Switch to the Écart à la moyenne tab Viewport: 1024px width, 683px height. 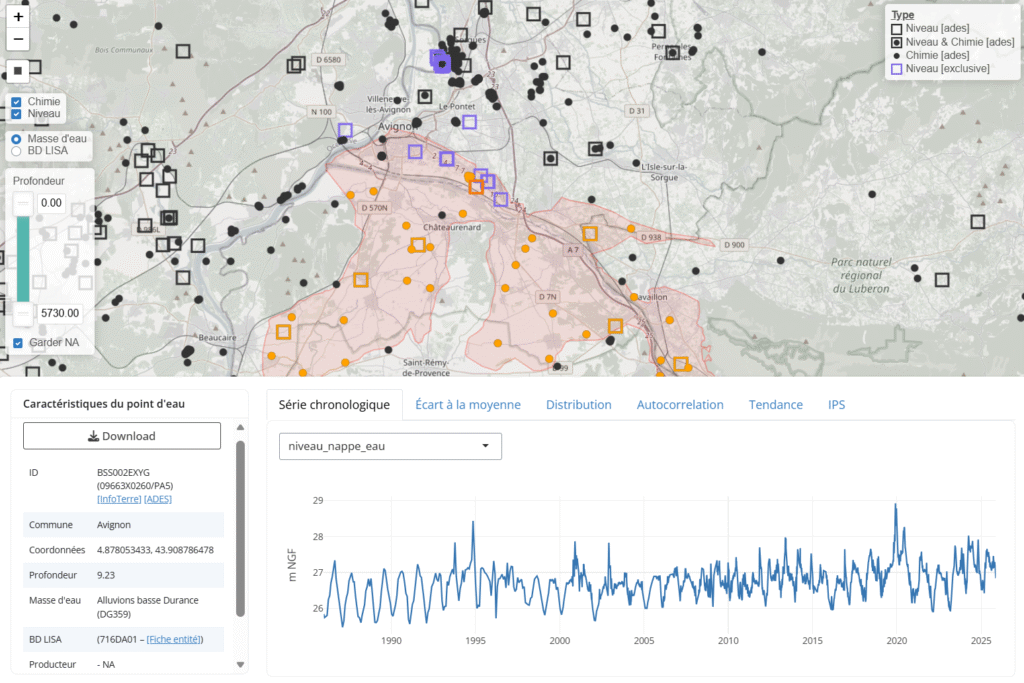tap(468, 405)
